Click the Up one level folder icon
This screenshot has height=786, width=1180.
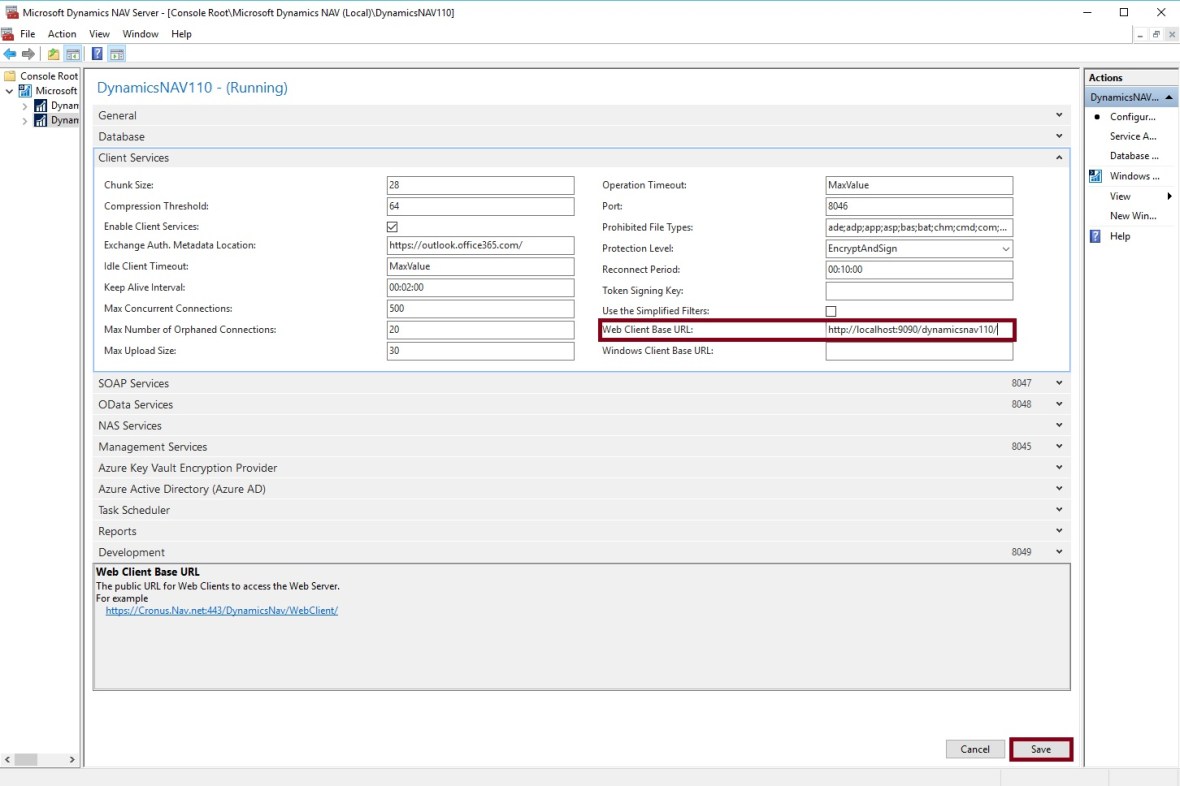click(54, 54)
